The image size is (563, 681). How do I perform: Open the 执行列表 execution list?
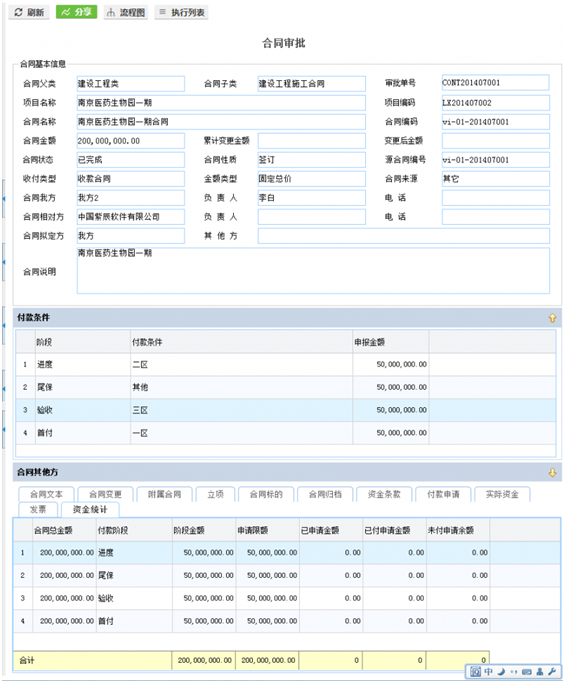point(181,12)
